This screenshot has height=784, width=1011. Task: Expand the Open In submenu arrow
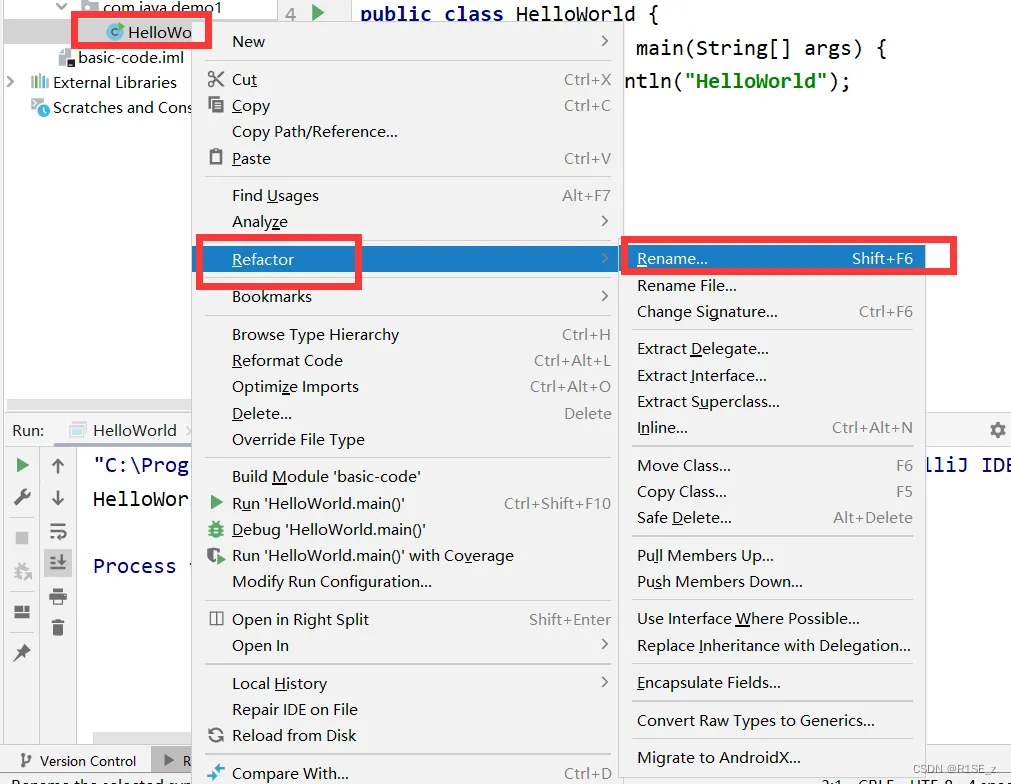click(x=605, y=644)
